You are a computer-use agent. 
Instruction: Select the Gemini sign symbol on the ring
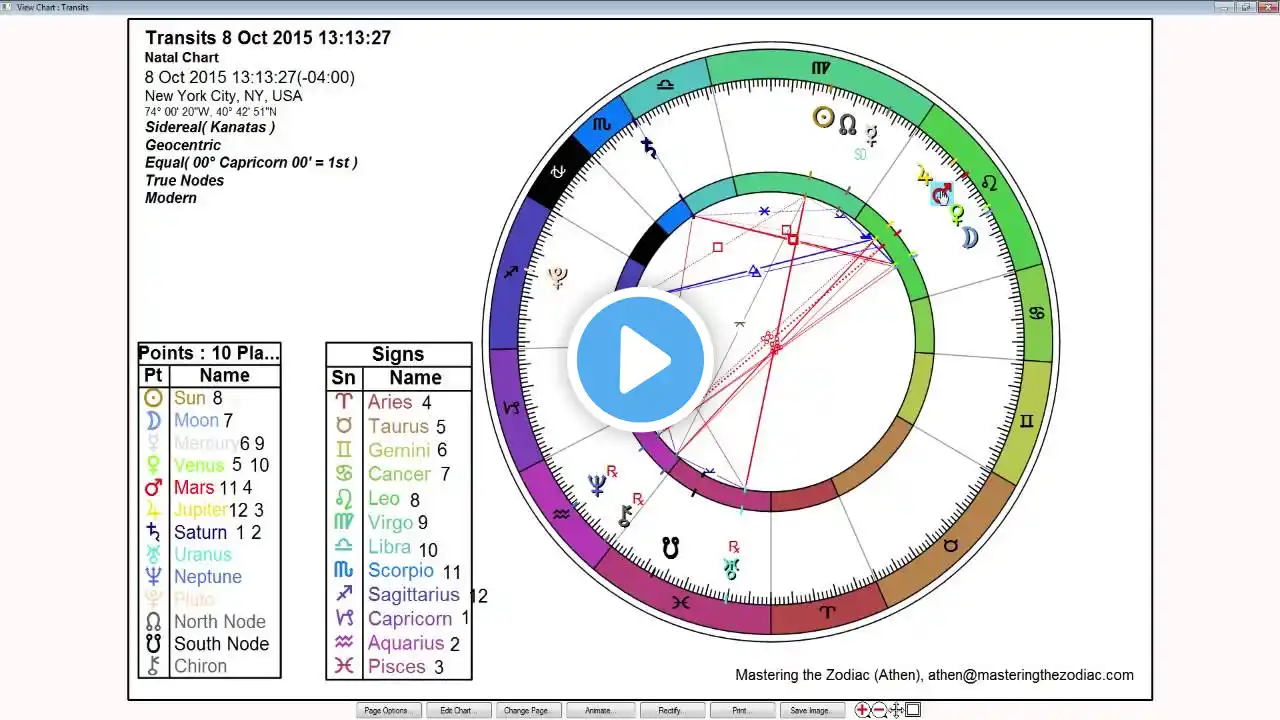(1025, 422)
